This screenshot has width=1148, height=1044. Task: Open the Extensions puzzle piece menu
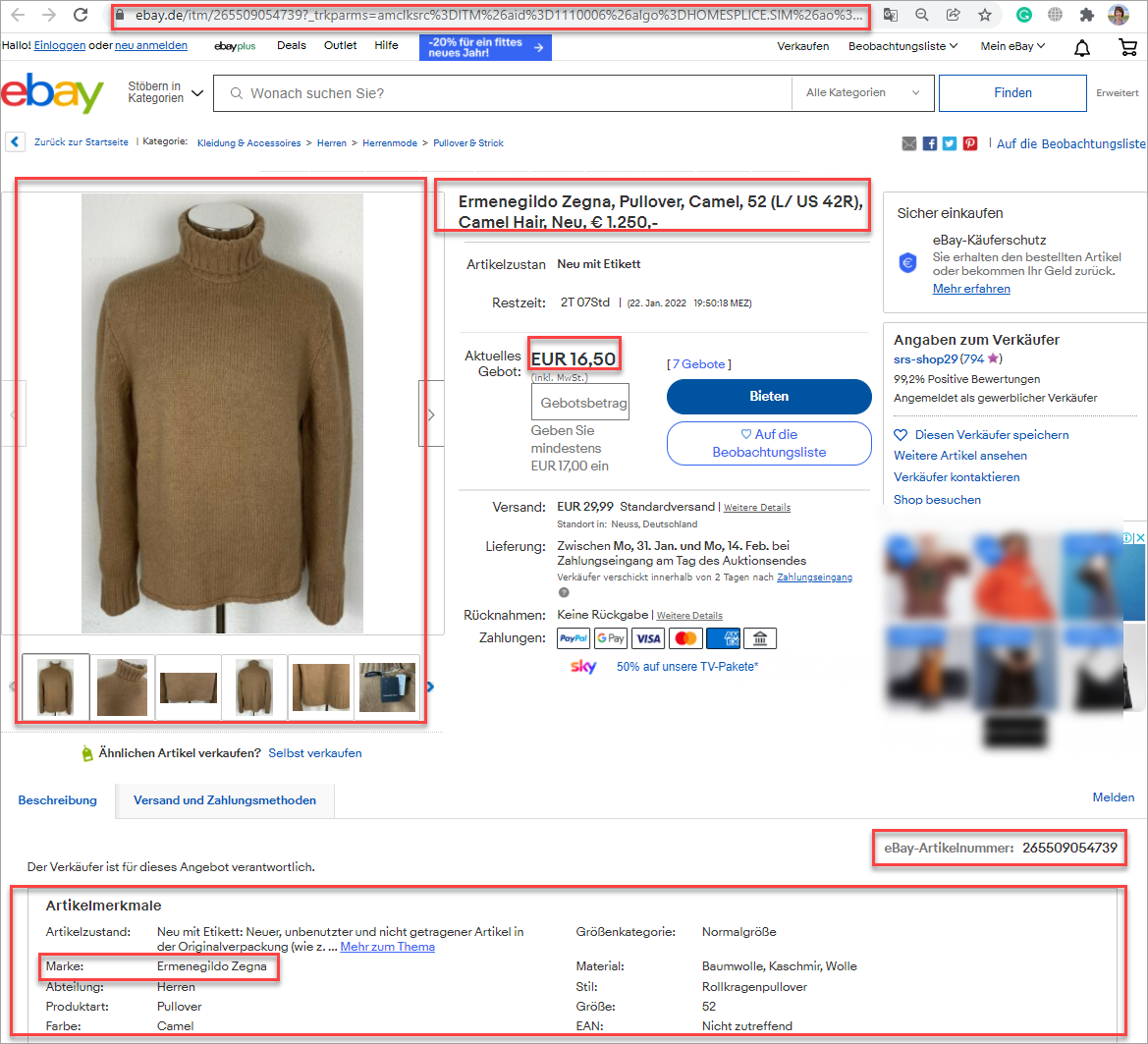[1087, 15]
